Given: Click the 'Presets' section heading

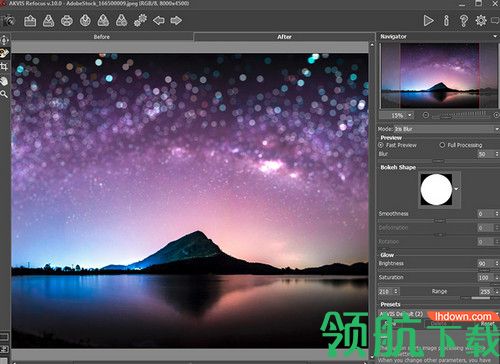Looking at the screenshot, I should (390, 304).
